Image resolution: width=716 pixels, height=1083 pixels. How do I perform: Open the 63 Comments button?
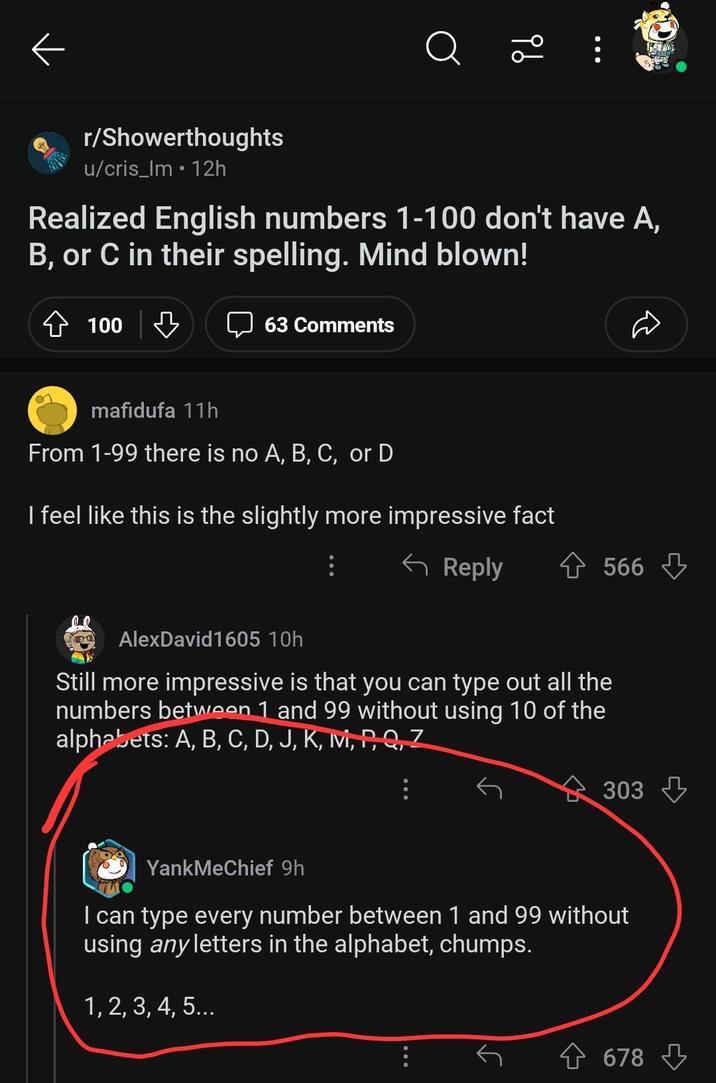point(310,324)
